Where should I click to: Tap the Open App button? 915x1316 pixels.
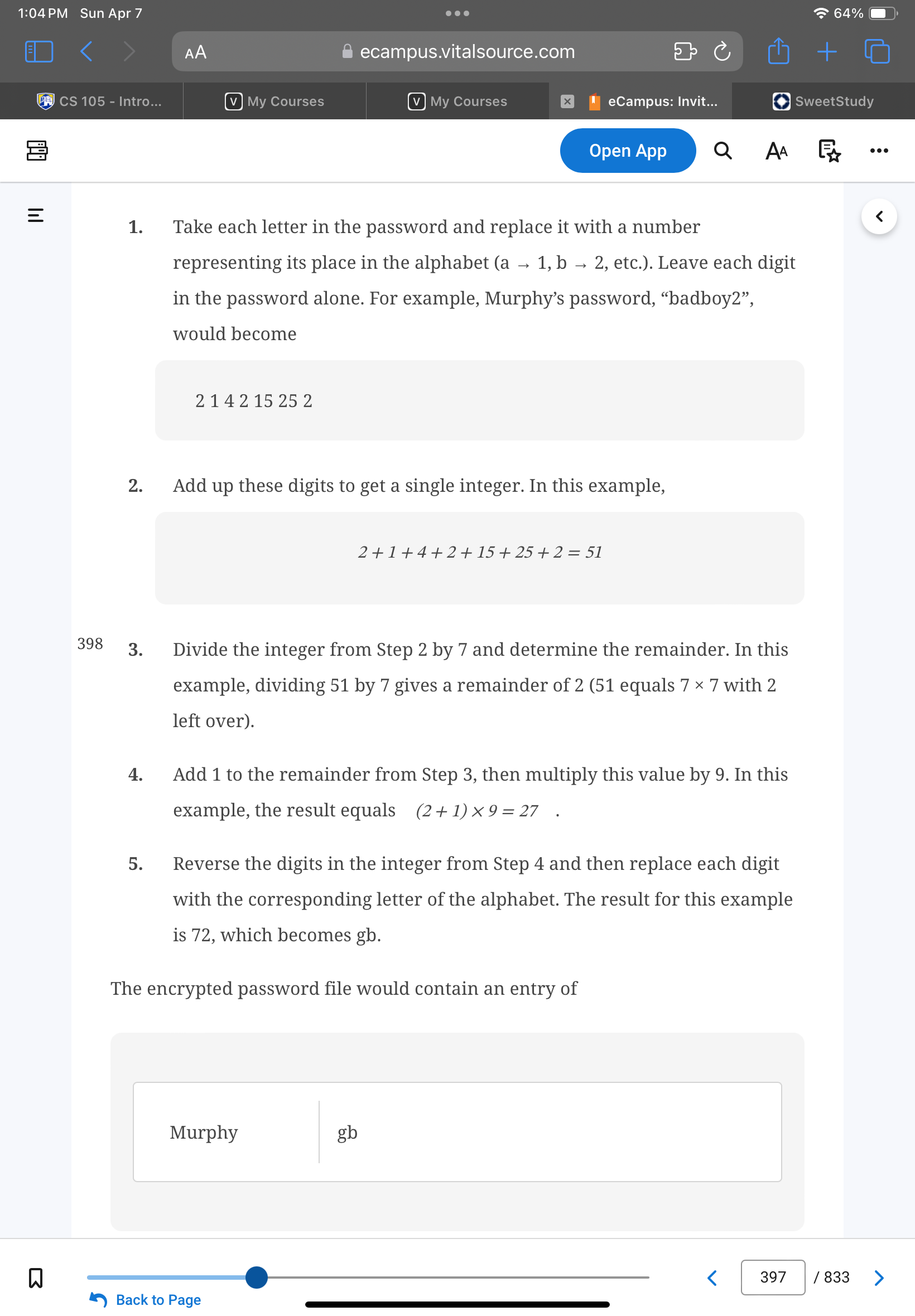pos(628,151)
